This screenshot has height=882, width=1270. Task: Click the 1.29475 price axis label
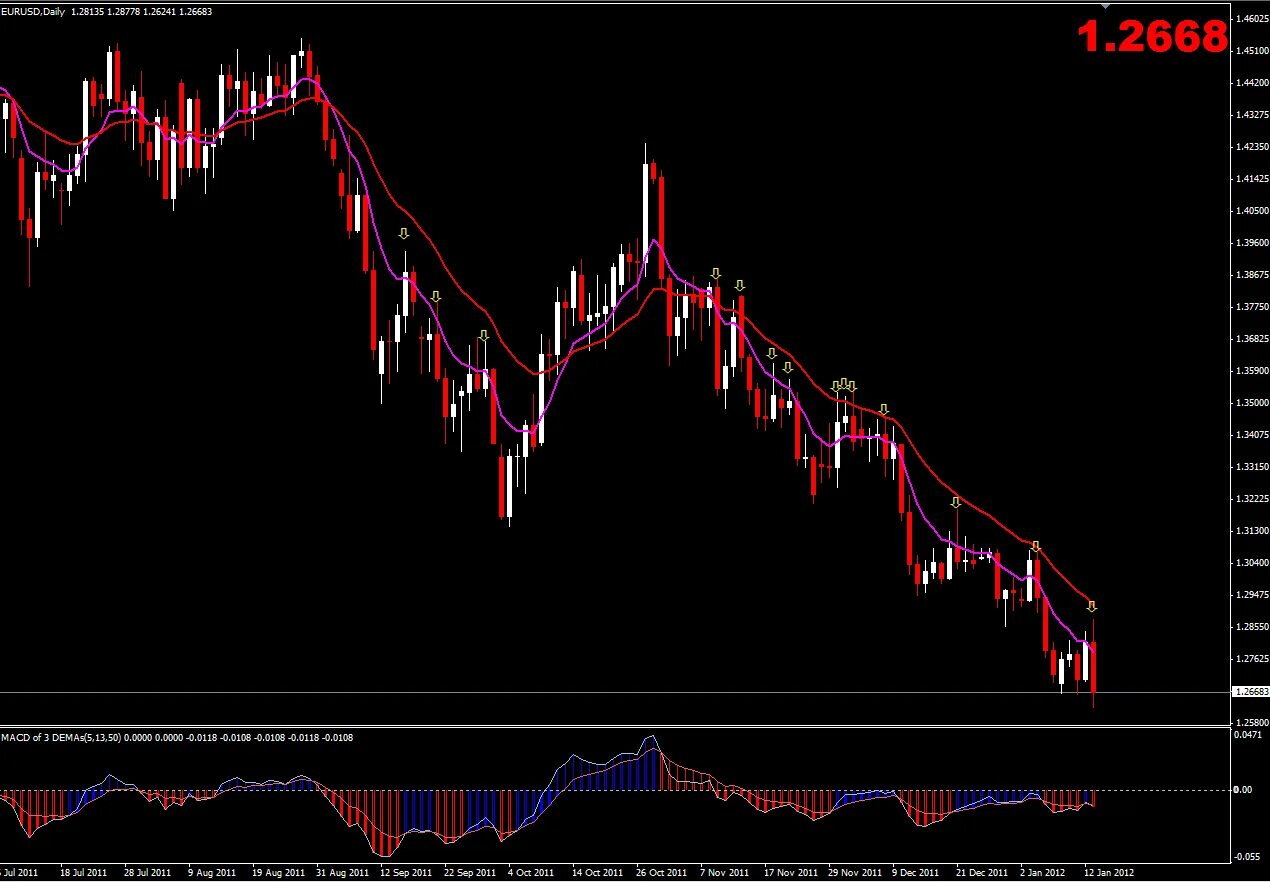click(x=1251, y=595)
